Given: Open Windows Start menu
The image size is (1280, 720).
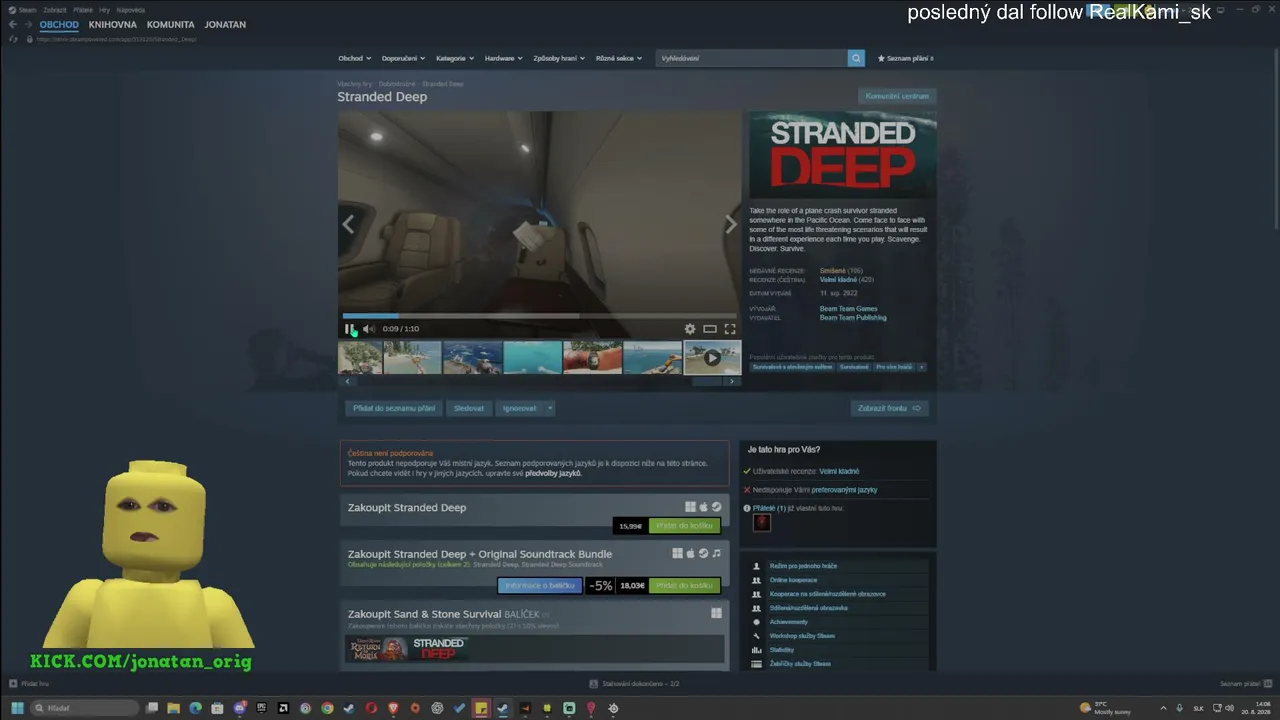Looking at the screenshot, I should click(x=17, y=708).
